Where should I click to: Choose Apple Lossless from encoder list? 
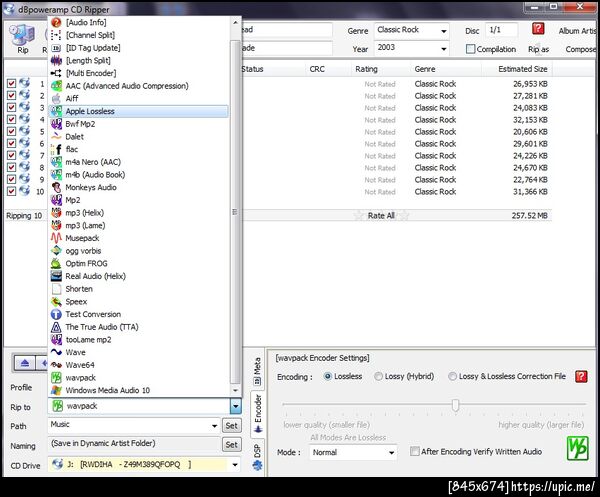[x=139, y=111]
